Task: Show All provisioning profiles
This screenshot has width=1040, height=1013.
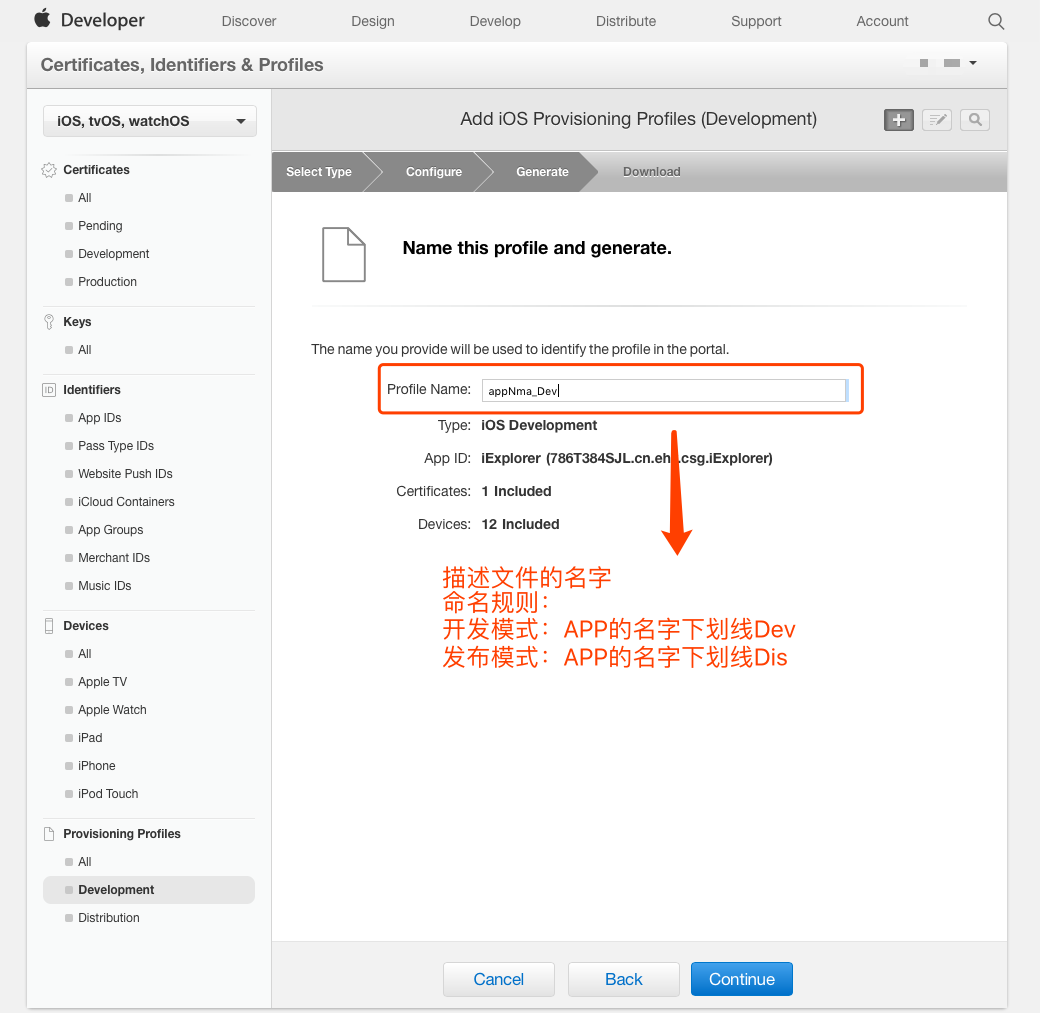Action: pyautogui.click(x=85, y=862)
